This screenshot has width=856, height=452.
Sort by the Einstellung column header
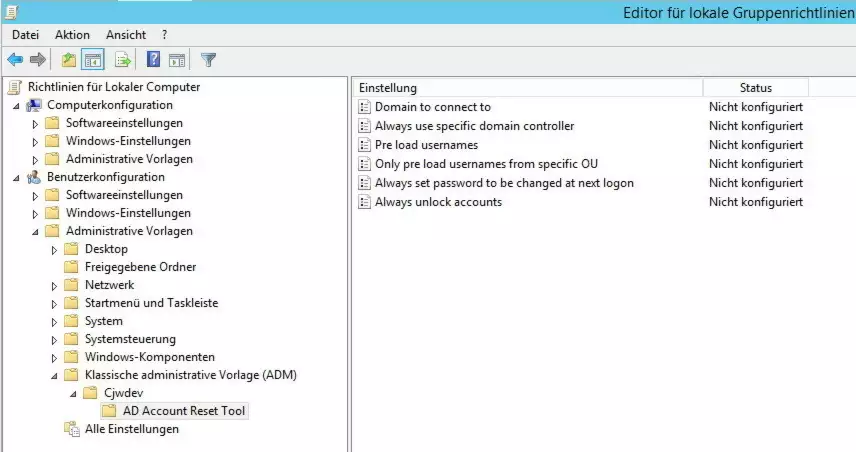pos(528,88)
